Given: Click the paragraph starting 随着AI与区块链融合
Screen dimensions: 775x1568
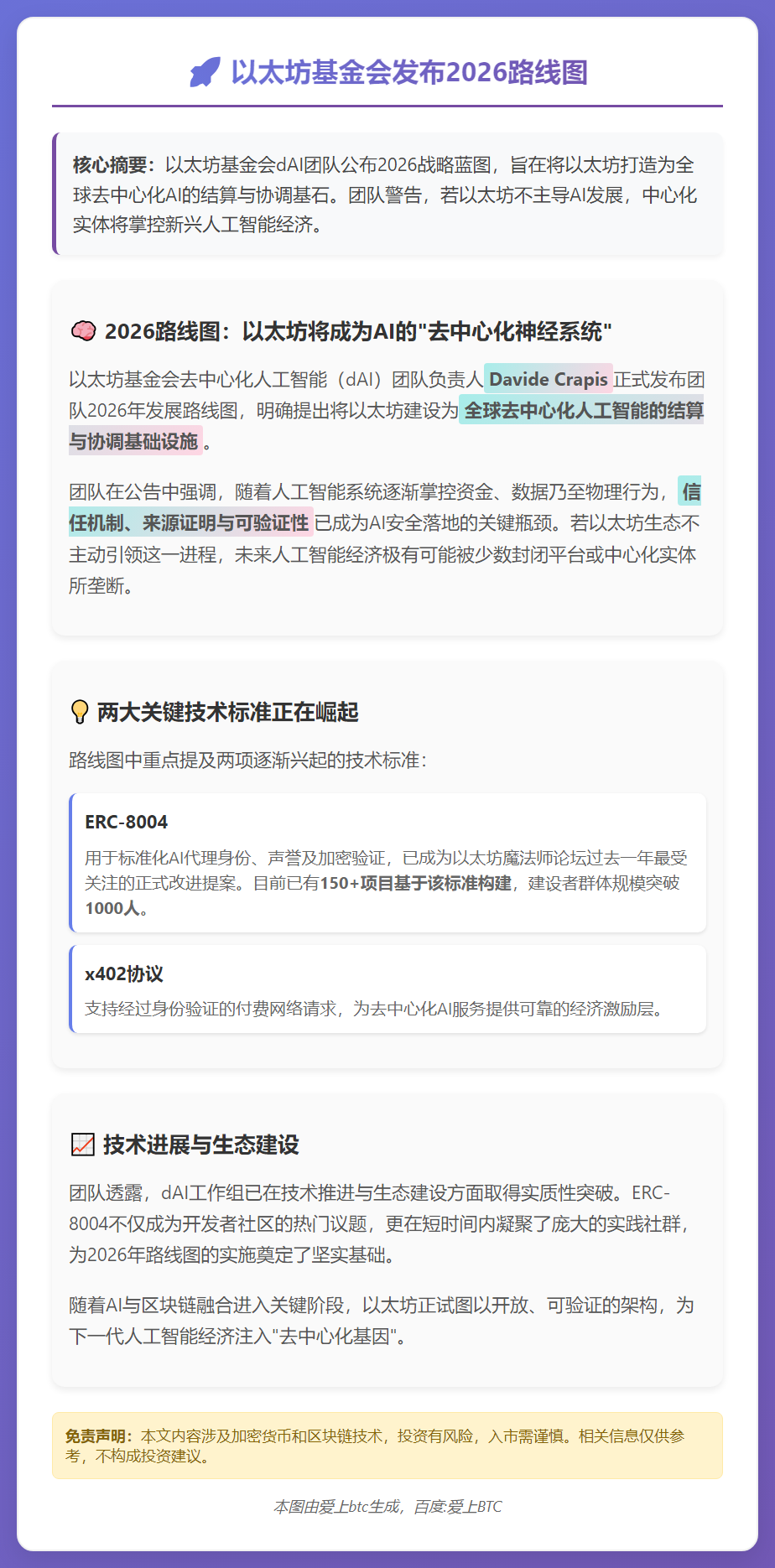Looking at the screenshot, I should point(382,1321).
